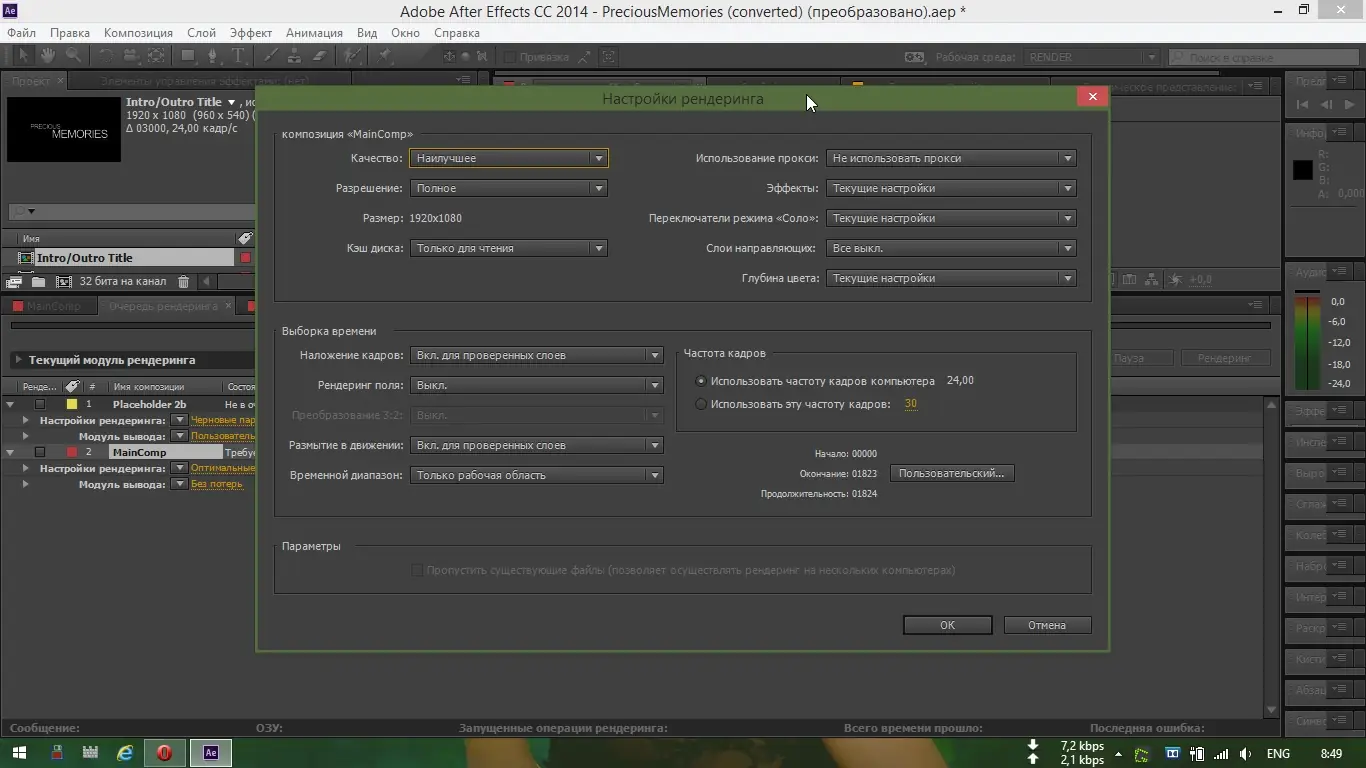Open the Слои направляющих dropdown
The width and height of the screenshot is (1366, 768).
pyautogui.click(x=951, y=248)
